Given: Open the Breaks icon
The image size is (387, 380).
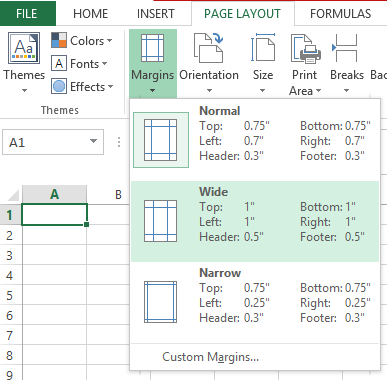Looking at the screenshot, I should (345, 48).
